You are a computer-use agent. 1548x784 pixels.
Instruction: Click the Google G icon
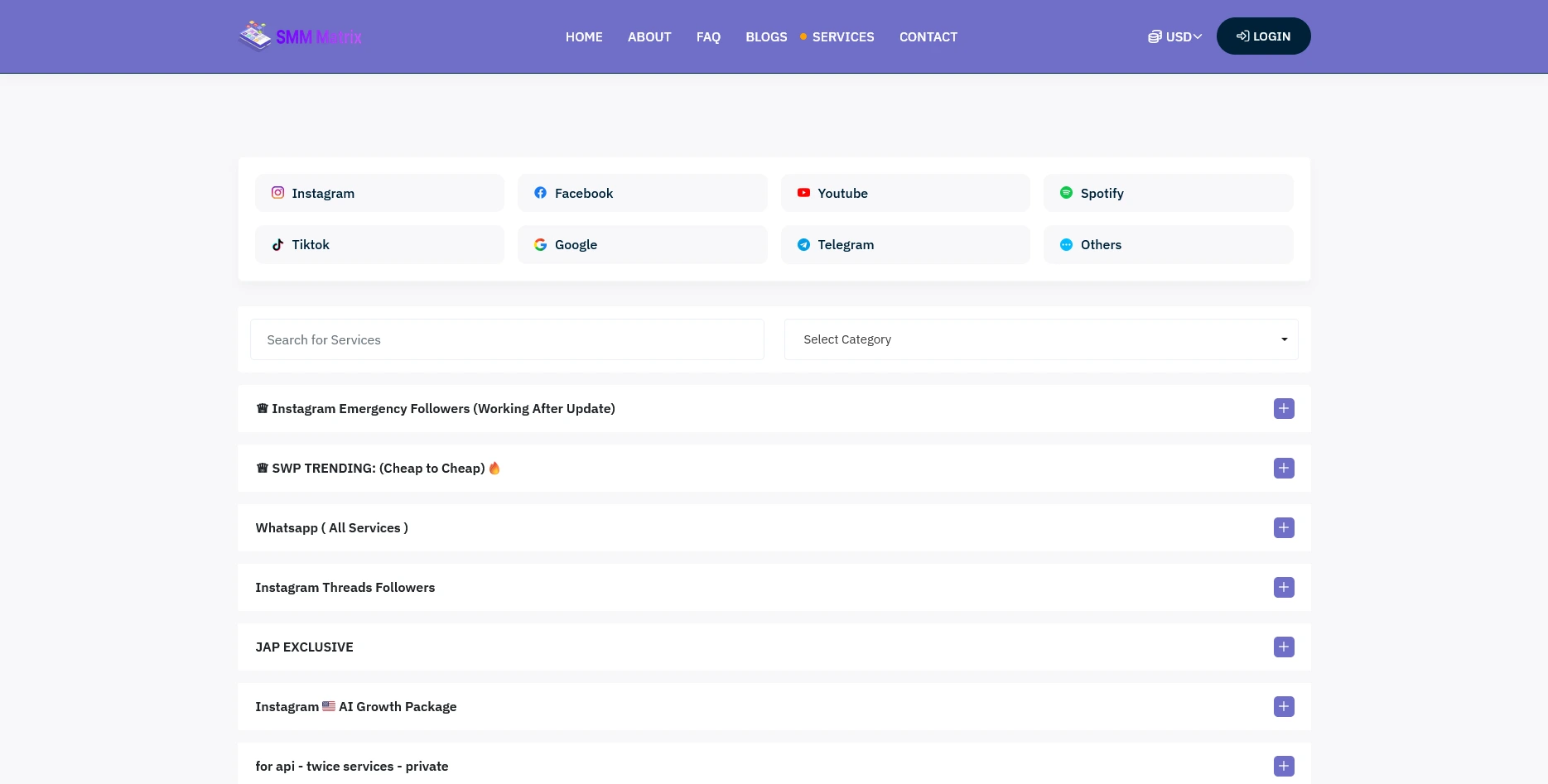point(541,244)
